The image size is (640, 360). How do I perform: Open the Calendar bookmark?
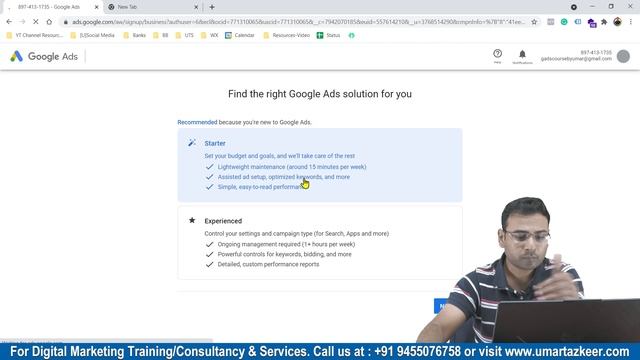coord(240,36)
